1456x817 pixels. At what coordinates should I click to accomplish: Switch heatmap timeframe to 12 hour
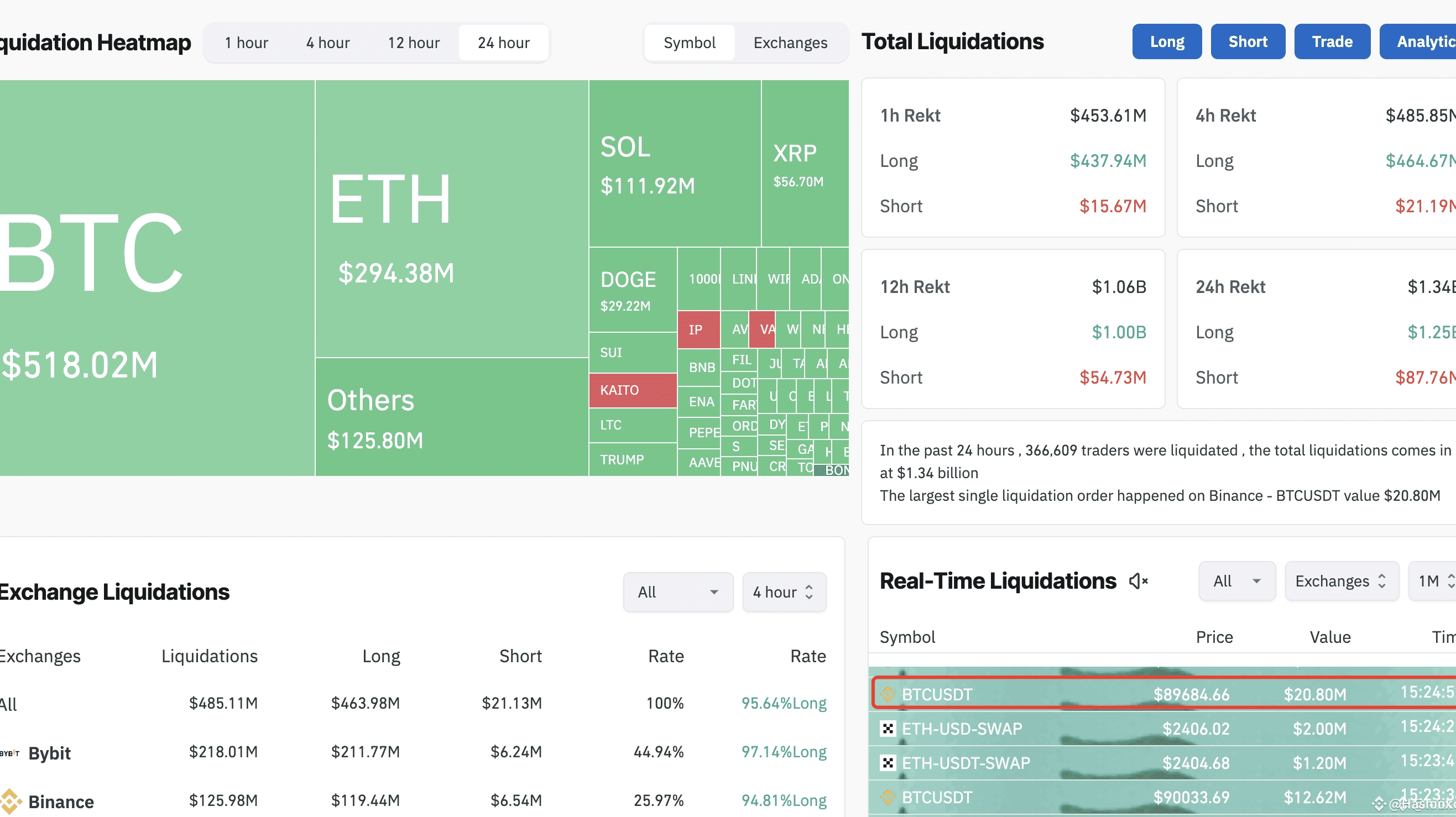[413, 43]
